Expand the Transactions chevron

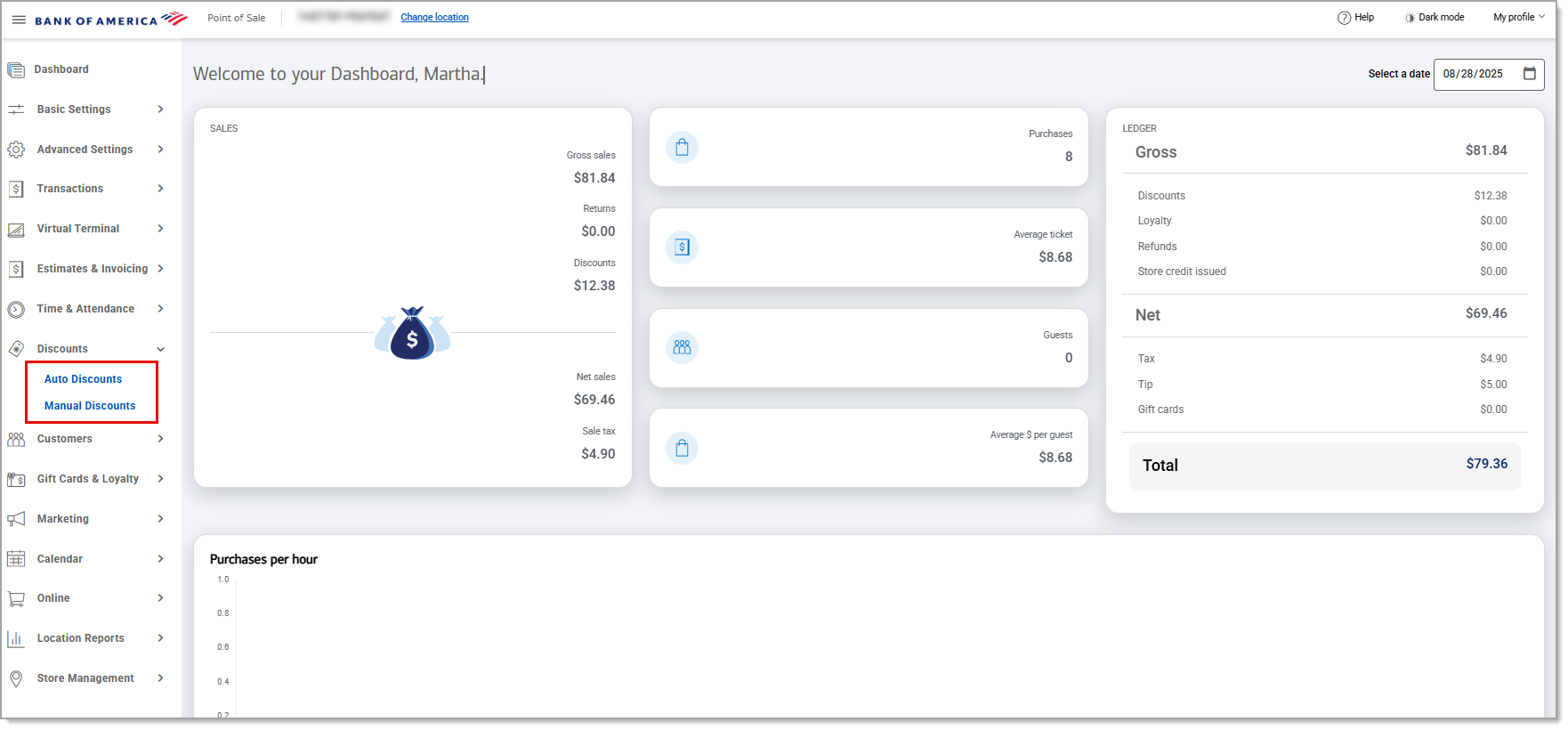pos(161,189)
